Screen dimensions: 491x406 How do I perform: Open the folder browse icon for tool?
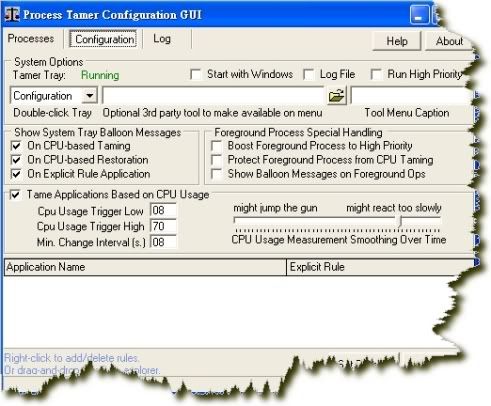336,96
